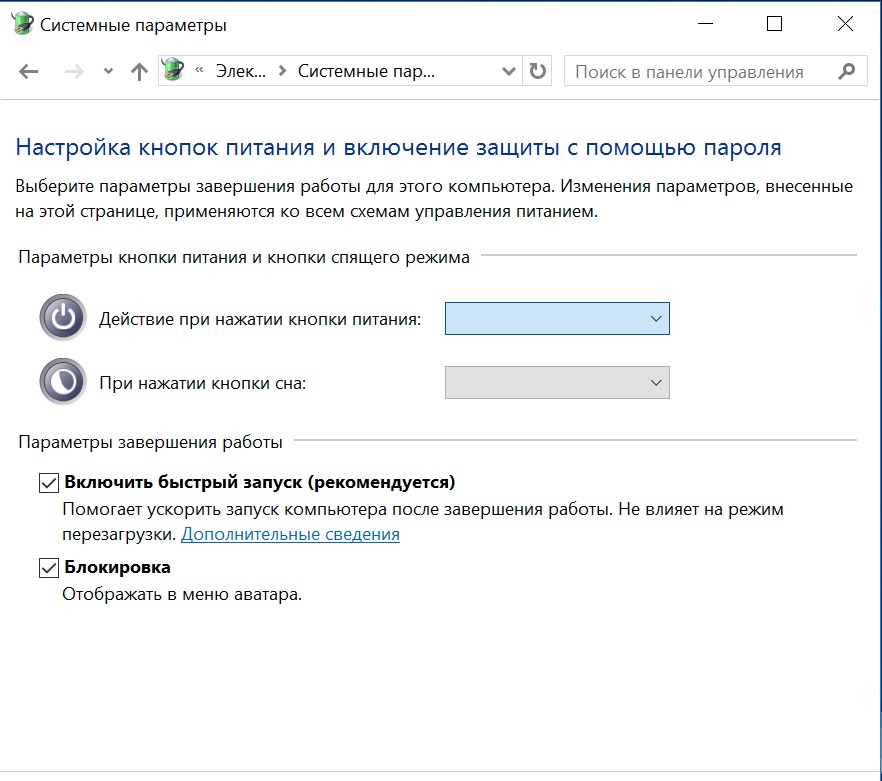Click the refresh button in address bar

(x=538, y=72)
